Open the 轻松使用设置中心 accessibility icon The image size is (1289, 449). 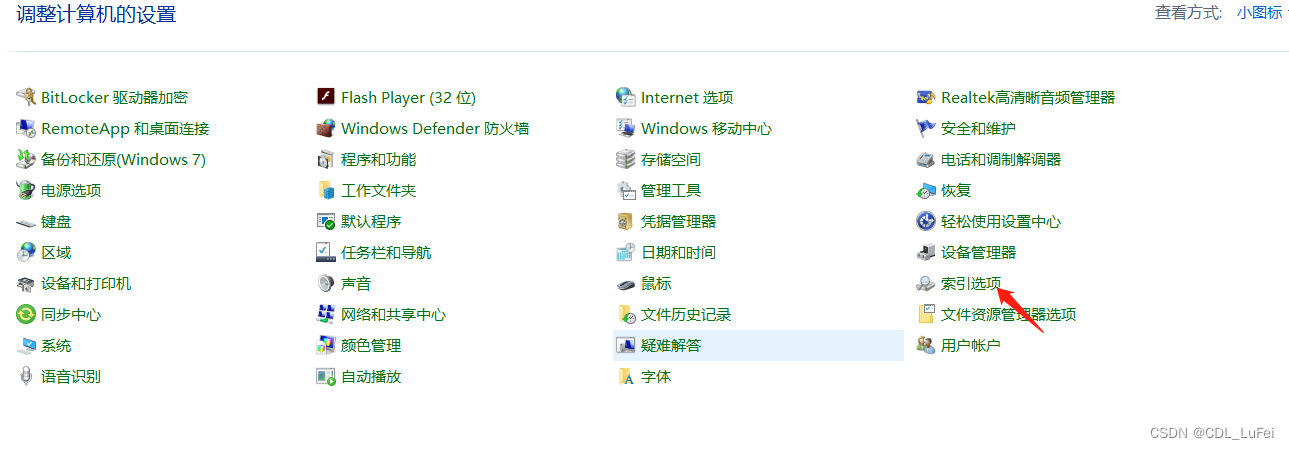(925, 221)
